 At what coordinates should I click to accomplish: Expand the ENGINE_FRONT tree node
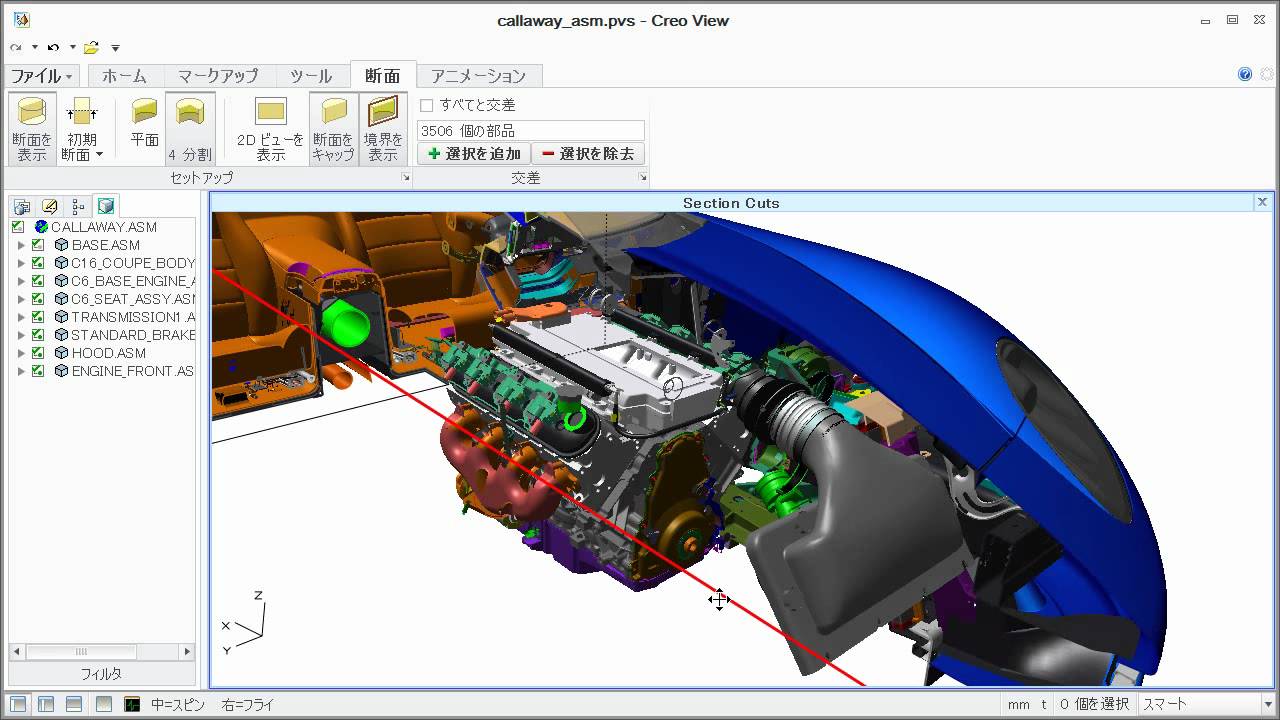pos(21,371)
